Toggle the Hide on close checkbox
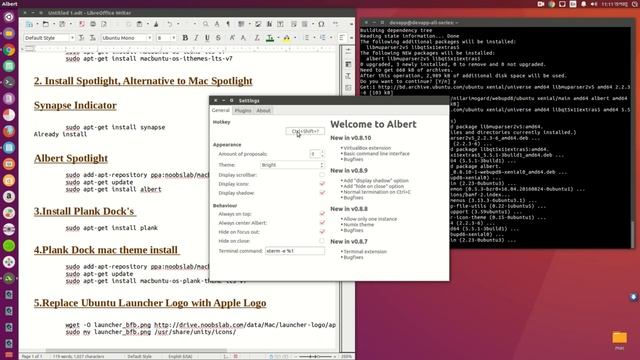Image resolution: width=640 pixels, height=360 pixels. click(x=322, y=241)
